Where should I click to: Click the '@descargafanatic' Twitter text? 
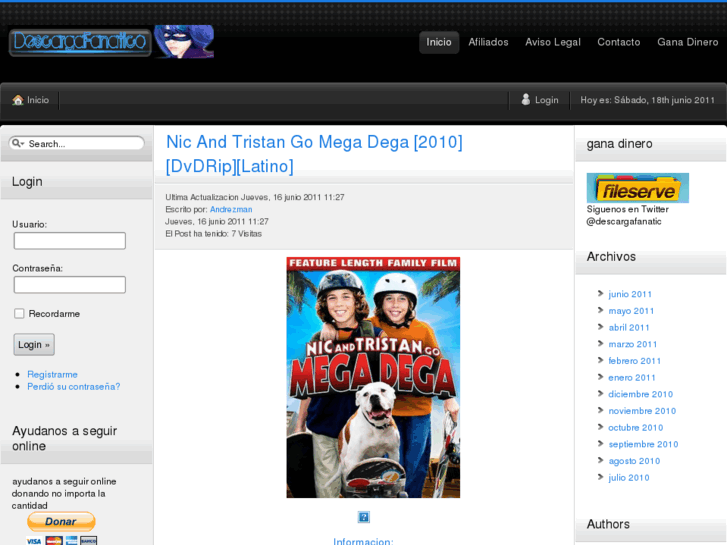[624, 221]
